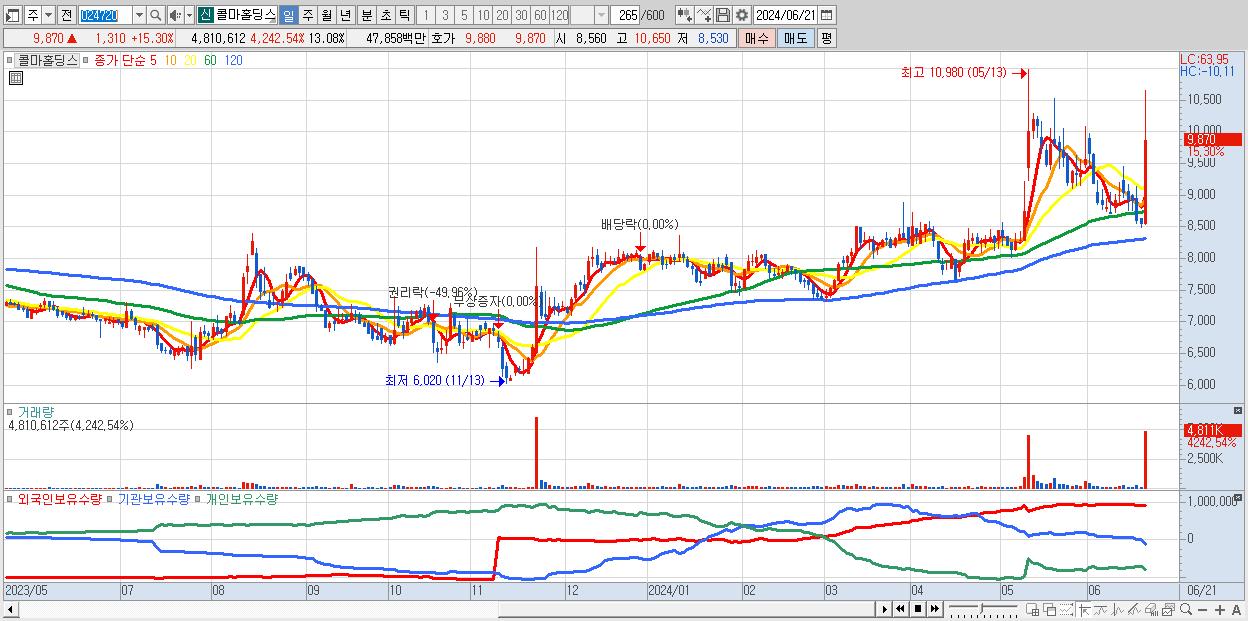Toggle the 종가 단순 moving average legend marker
The height and width of the screenshot is (621, 1248).
(87, 60)
